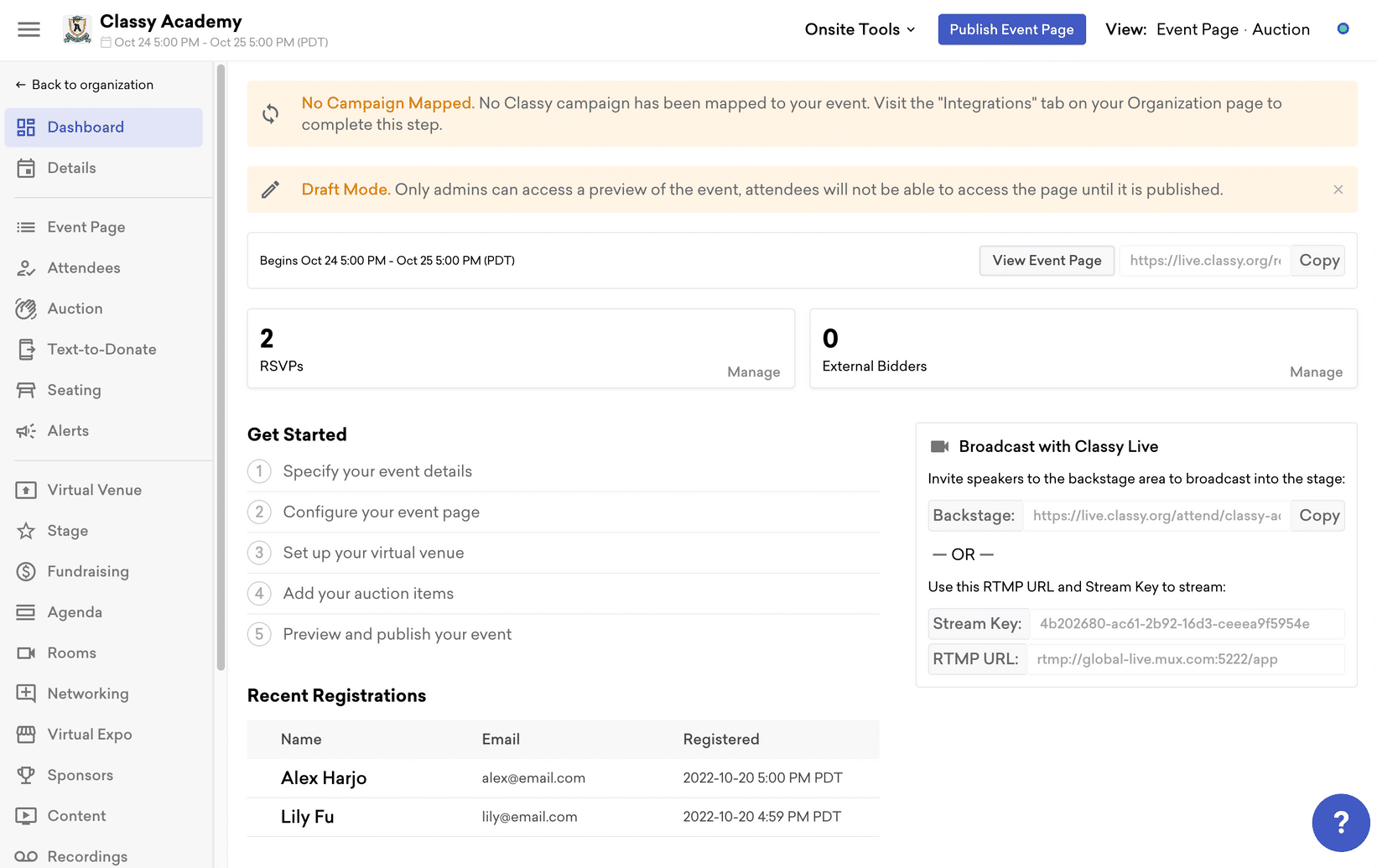The height and width of the screenshot is (868, 1377).
Task: Select Lily Fu registration row
Action: click(563, 817)
